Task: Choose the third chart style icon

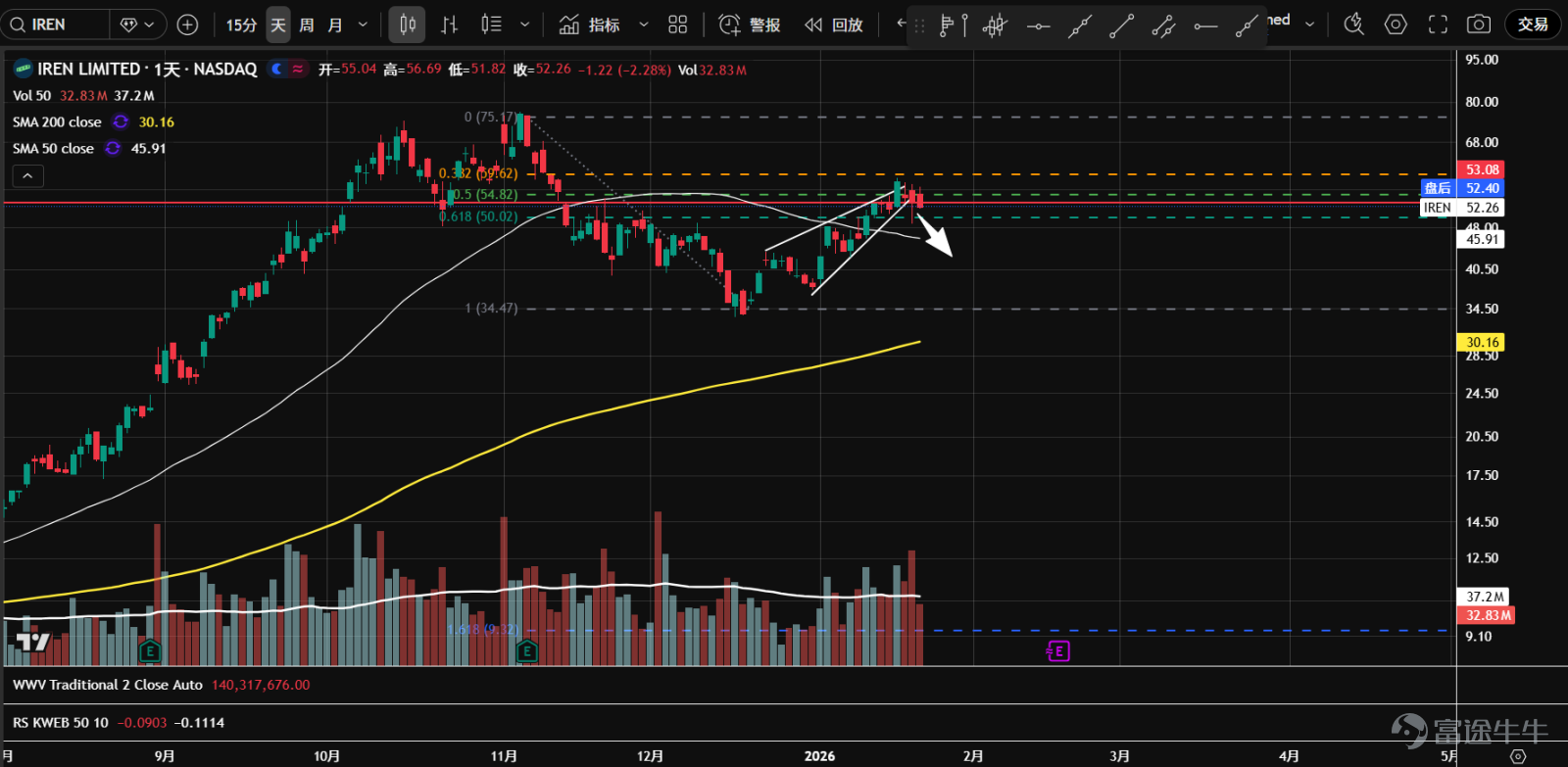Action: coord(492,24)
